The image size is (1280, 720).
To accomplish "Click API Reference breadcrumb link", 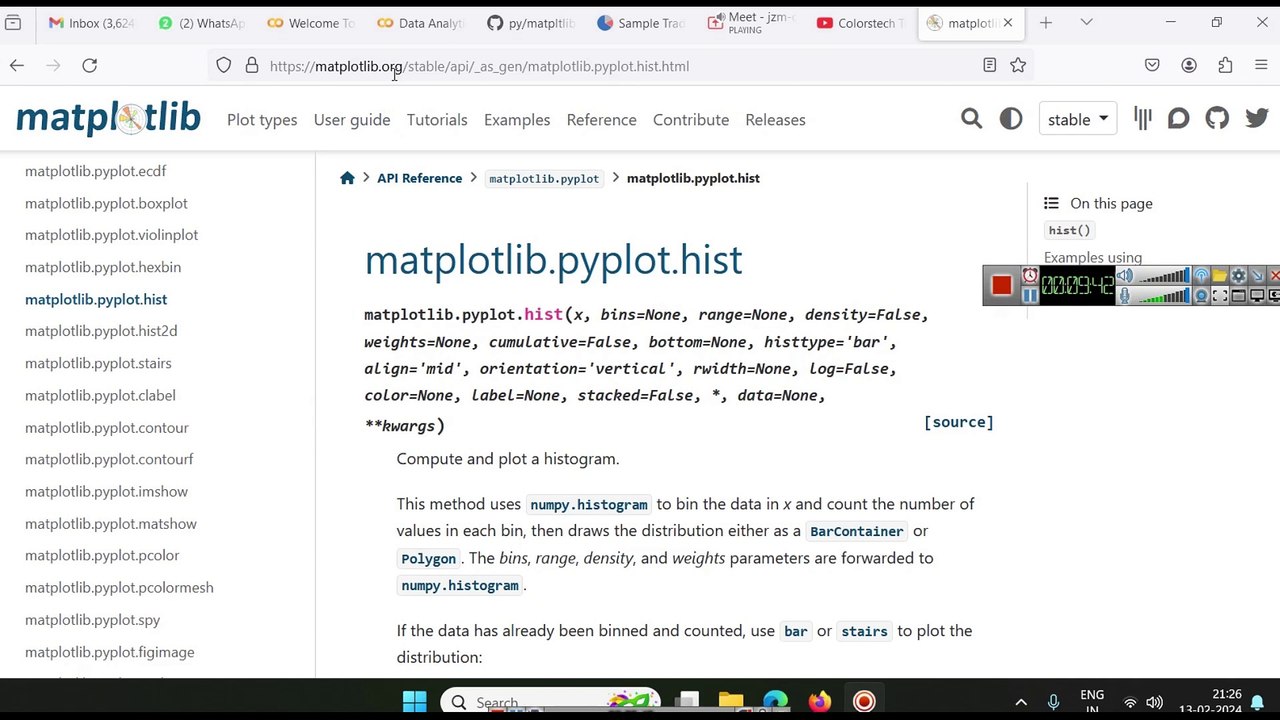I will coord(419,178).
